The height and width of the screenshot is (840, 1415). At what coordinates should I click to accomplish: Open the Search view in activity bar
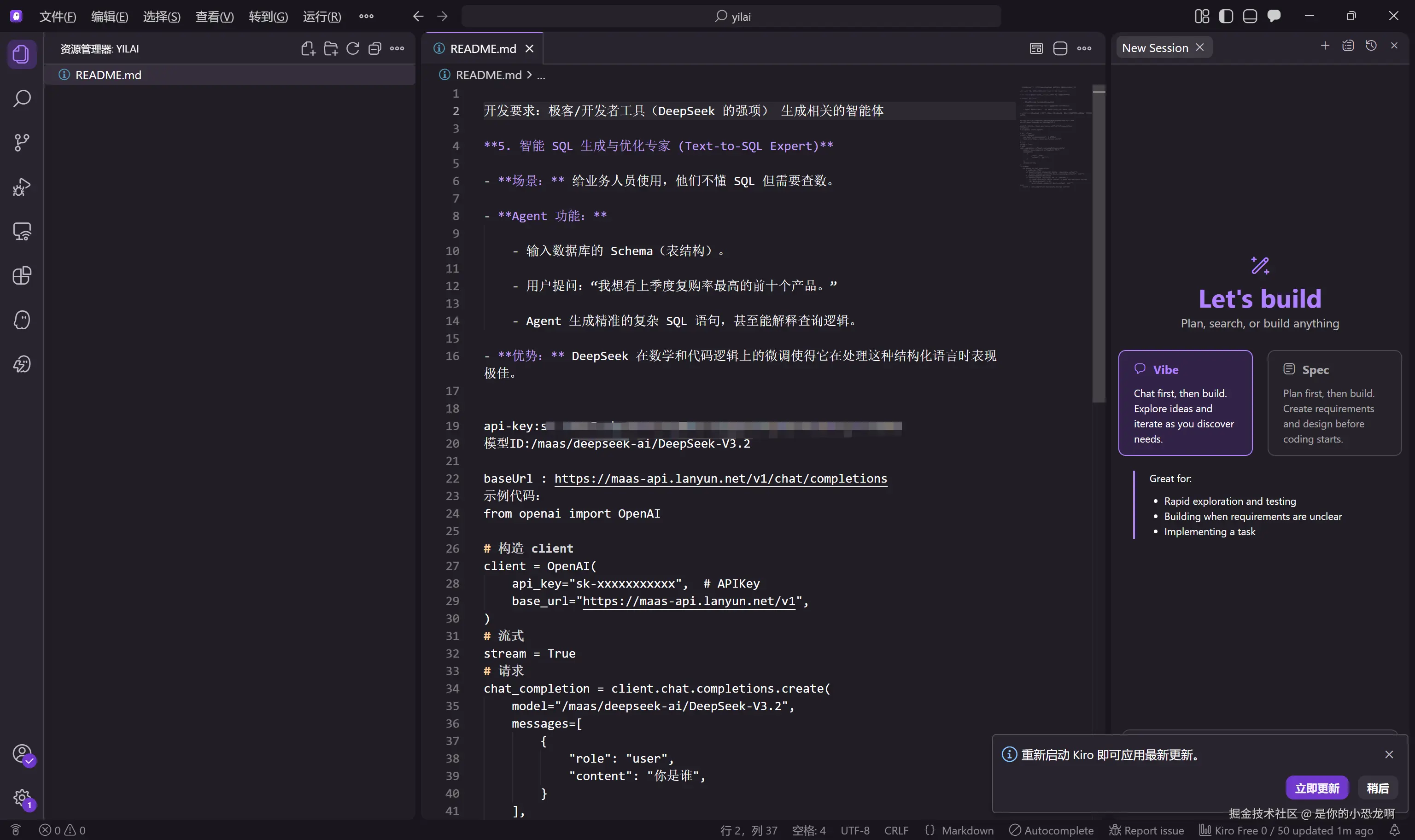pyautogui.click(x=22, y=99)
